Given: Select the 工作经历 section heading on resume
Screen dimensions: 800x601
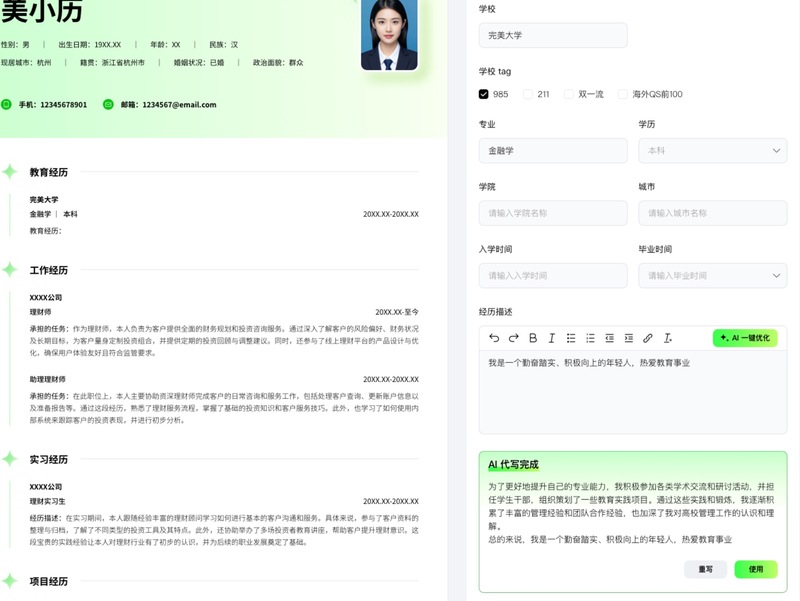Looking at the screenshot, I should point(48,270).
